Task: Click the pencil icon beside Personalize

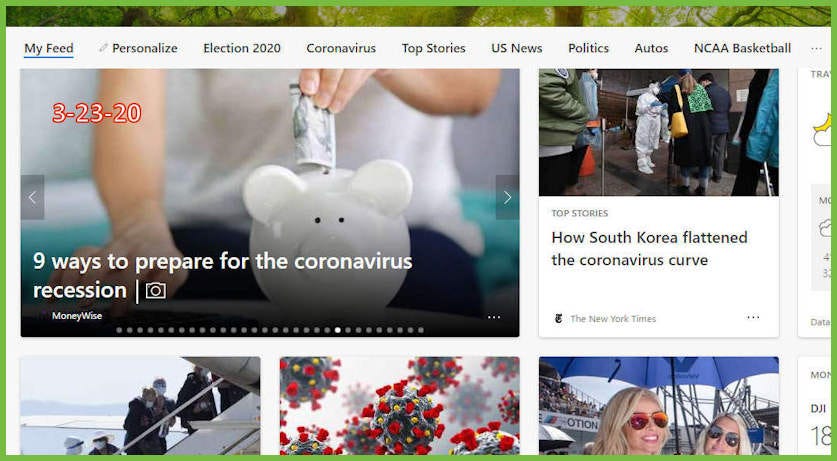Action: [103, 48]
